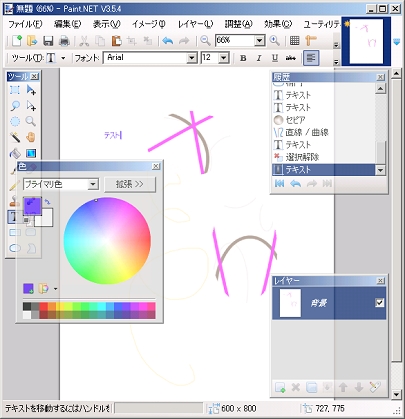Select the Pan hand tool

(x=31, y=137)
